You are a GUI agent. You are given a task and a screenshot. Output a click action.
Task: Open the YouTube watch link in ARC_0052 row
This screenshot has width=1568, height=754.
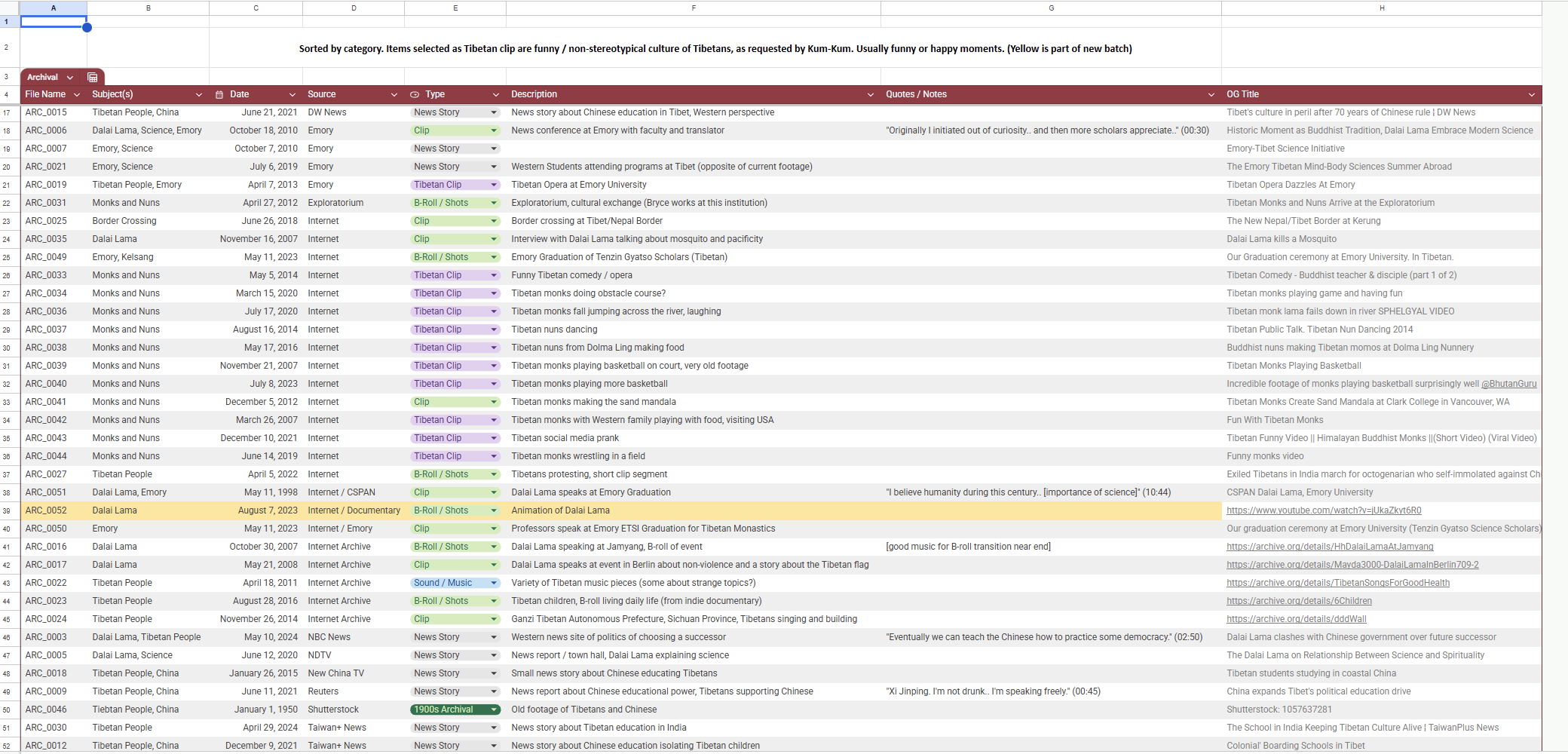[1324, 510]
